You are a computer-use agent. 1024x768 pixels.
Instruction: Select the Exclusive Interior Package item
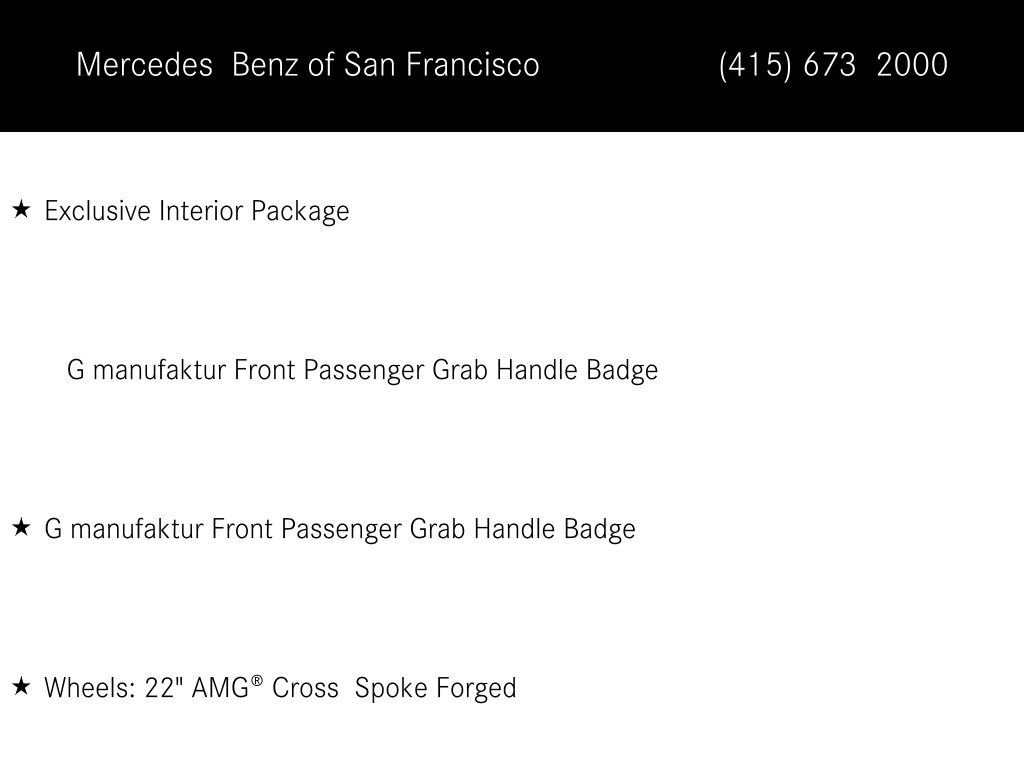[x=197, y=212]
